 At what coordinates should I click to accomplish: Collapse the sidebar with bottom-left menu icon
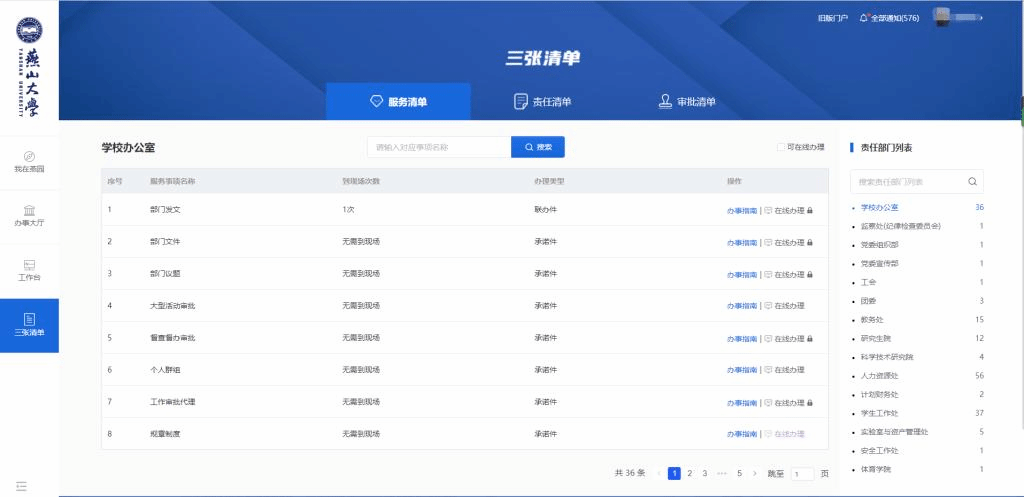(x=21, y=486)
